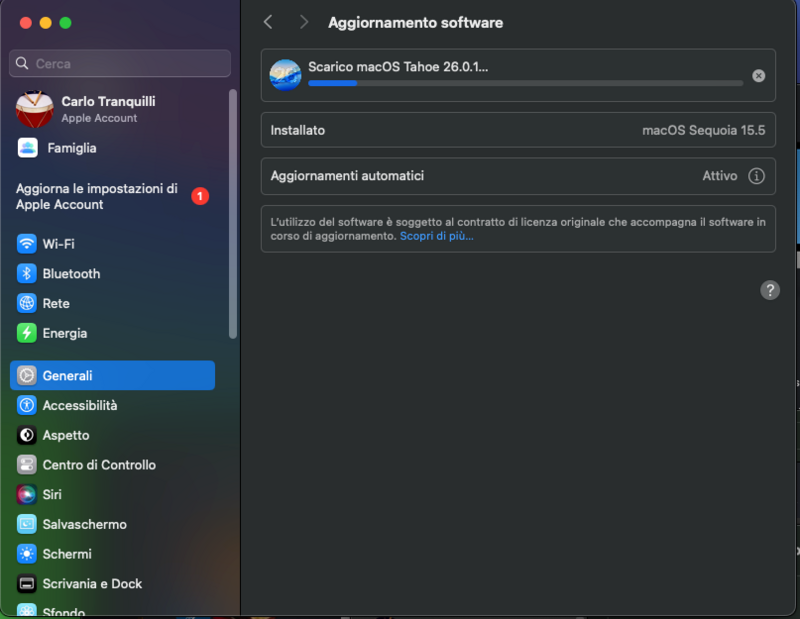Click the Salvaschermo icon
This screenshot has height=619, width=800.
pos(27,524)
